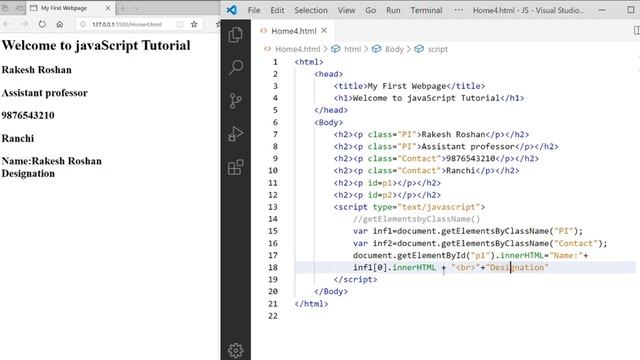Bookmark the page with the star icon
The height and width of the screenshot is (360, 640).
point(194,24)
